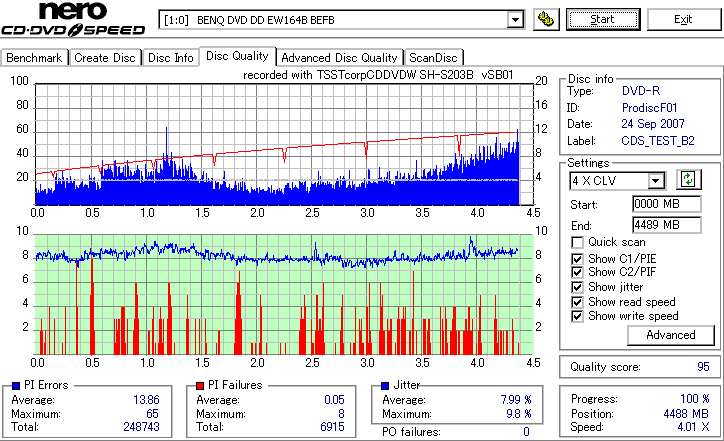Image resolution: width=724 pixels, height=441 pixels.
Task: Uncheck Show C1/PIE
Action: pos(577,259)
